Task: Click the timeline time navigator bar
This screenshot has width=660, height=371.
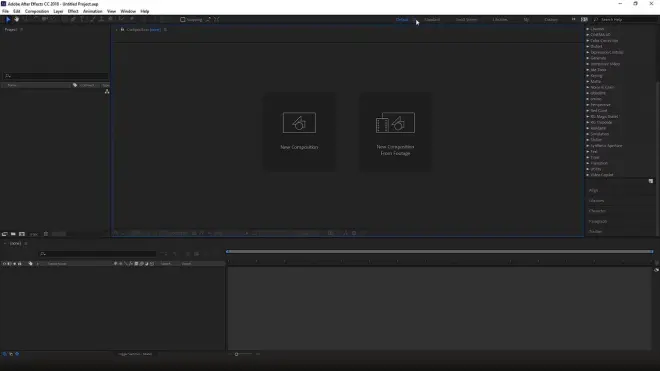Action: [x=439, y=252]
